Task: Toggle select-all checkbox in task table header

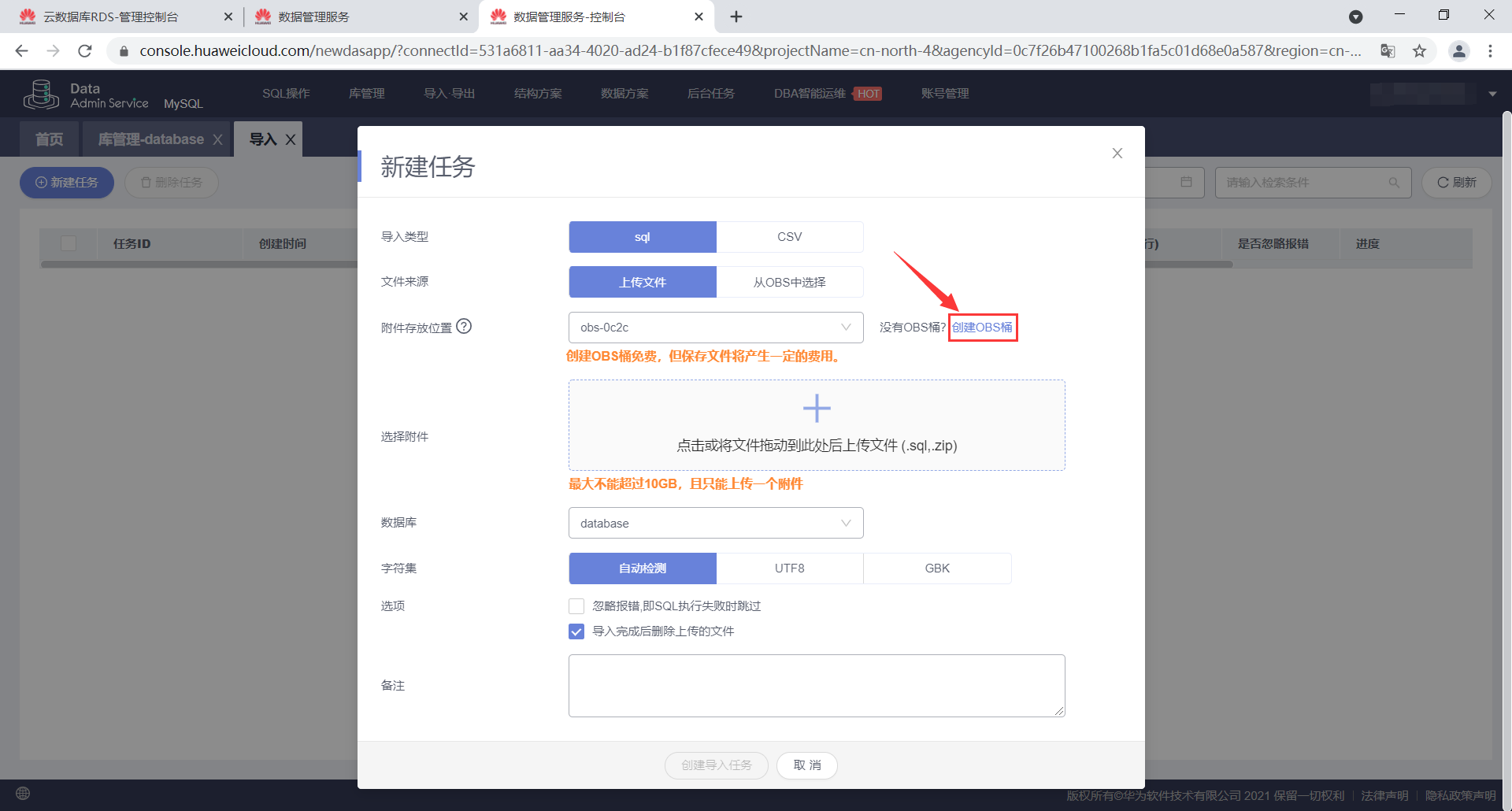Action: pyautogui.click(x=69, y=243)
